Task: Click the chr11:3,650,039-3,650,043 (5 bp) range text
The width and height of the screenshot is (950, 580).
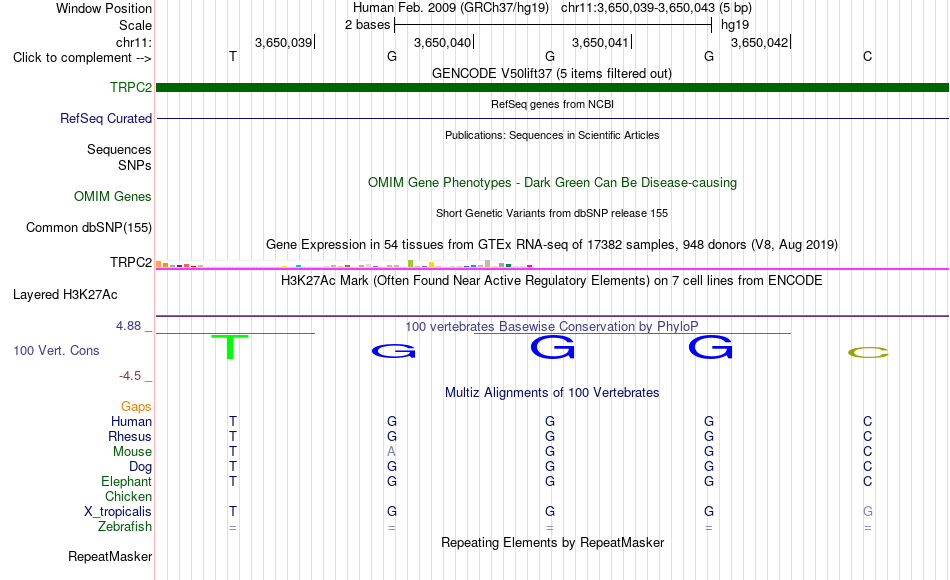Action: [656, 8]
